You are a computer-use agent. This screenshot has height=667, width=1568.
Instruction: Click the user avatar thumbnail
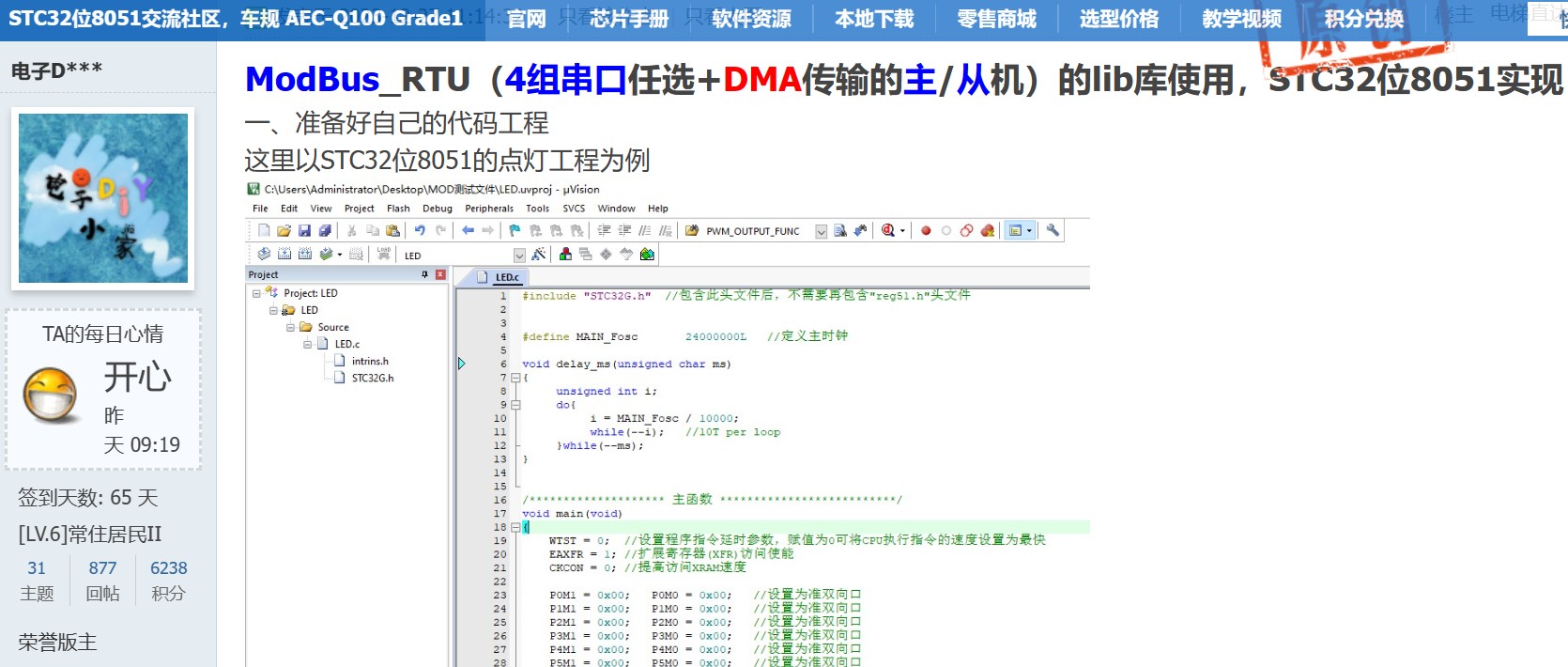pyautogui.click(x=103, y=198)
